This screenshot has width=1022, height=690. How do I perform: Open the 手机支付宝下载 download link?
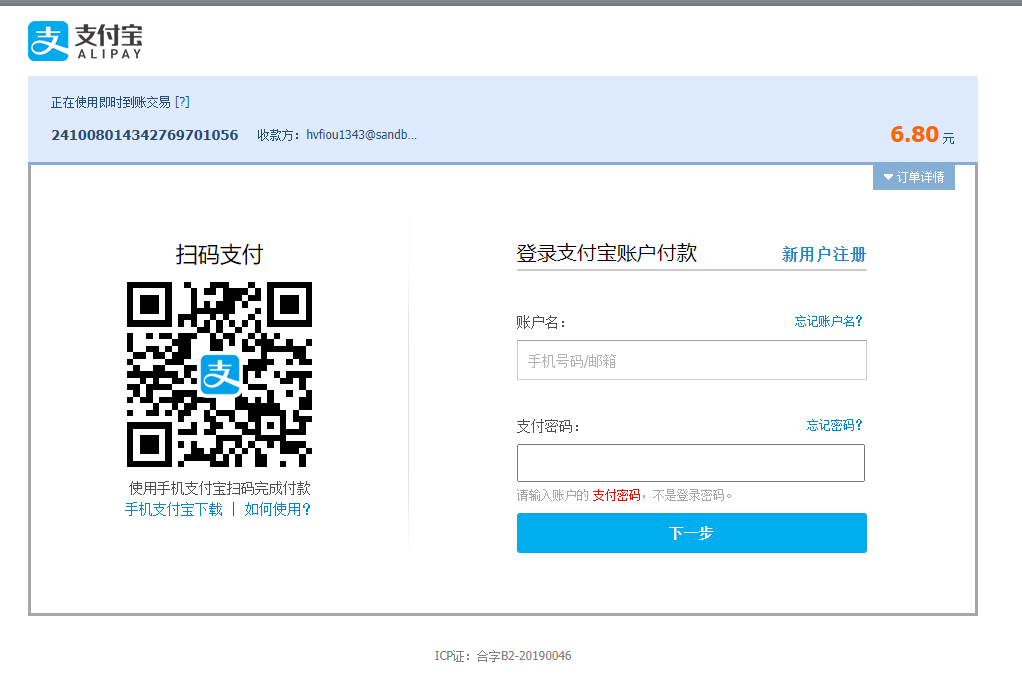pos(173,509)
